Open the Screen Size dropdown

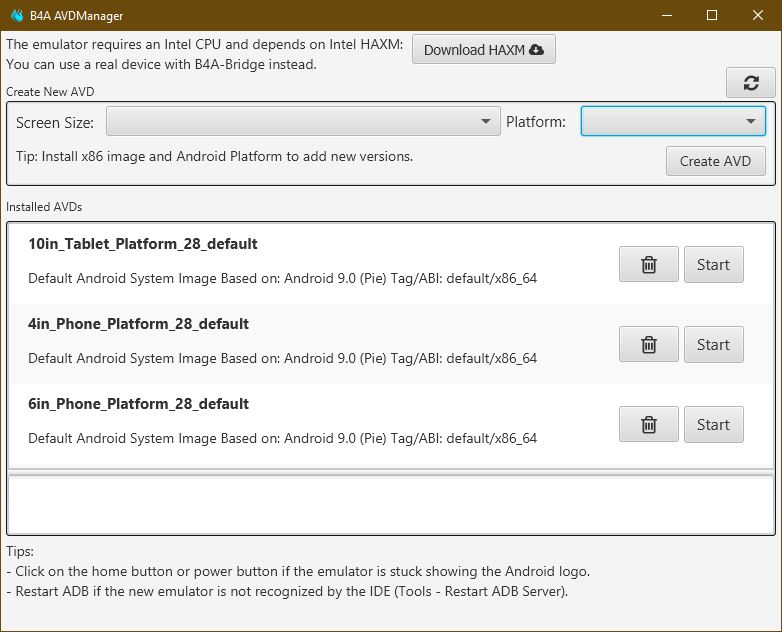point(303,122)
